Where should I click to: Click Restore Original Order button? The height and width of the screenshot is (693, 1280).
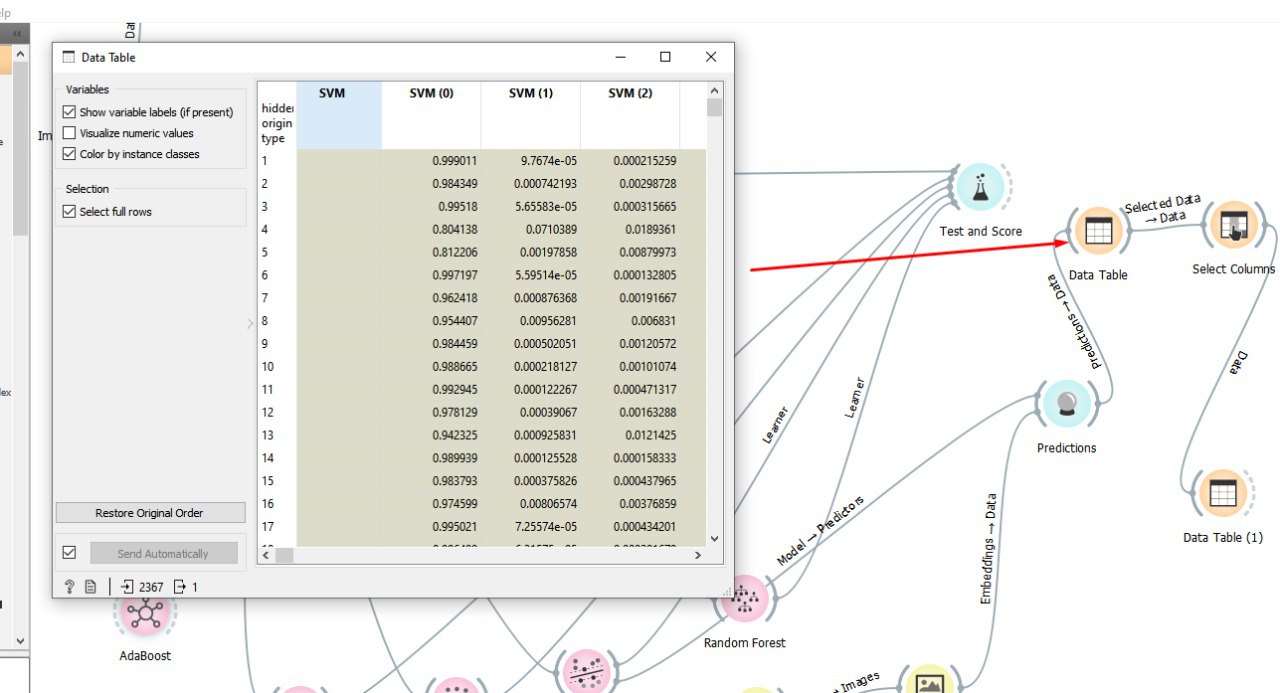click(x=150, y=513)
